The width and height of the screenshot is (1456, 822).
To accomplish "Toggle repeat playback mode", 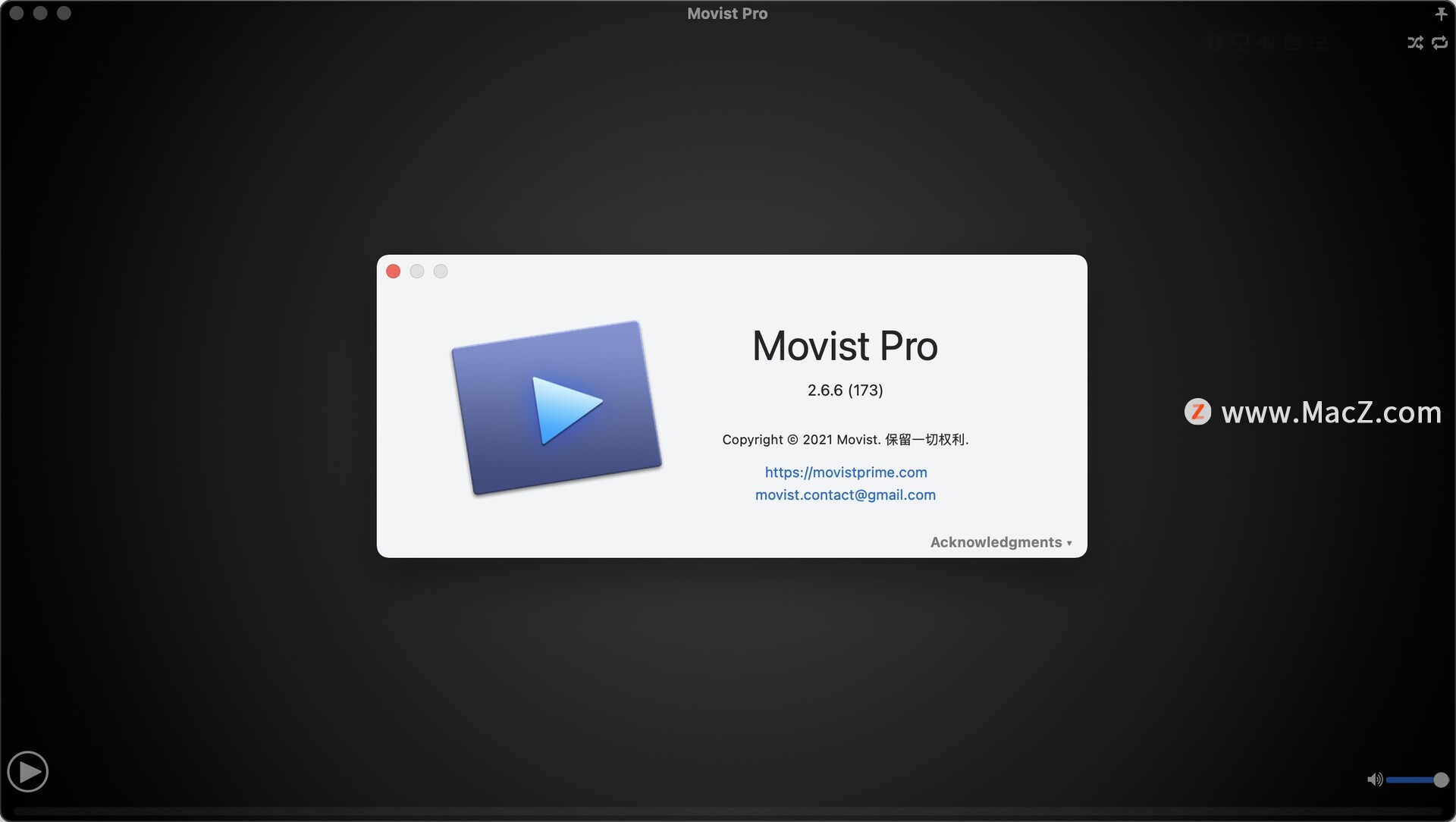I will pyautogui.click(x=1439, y=43).
